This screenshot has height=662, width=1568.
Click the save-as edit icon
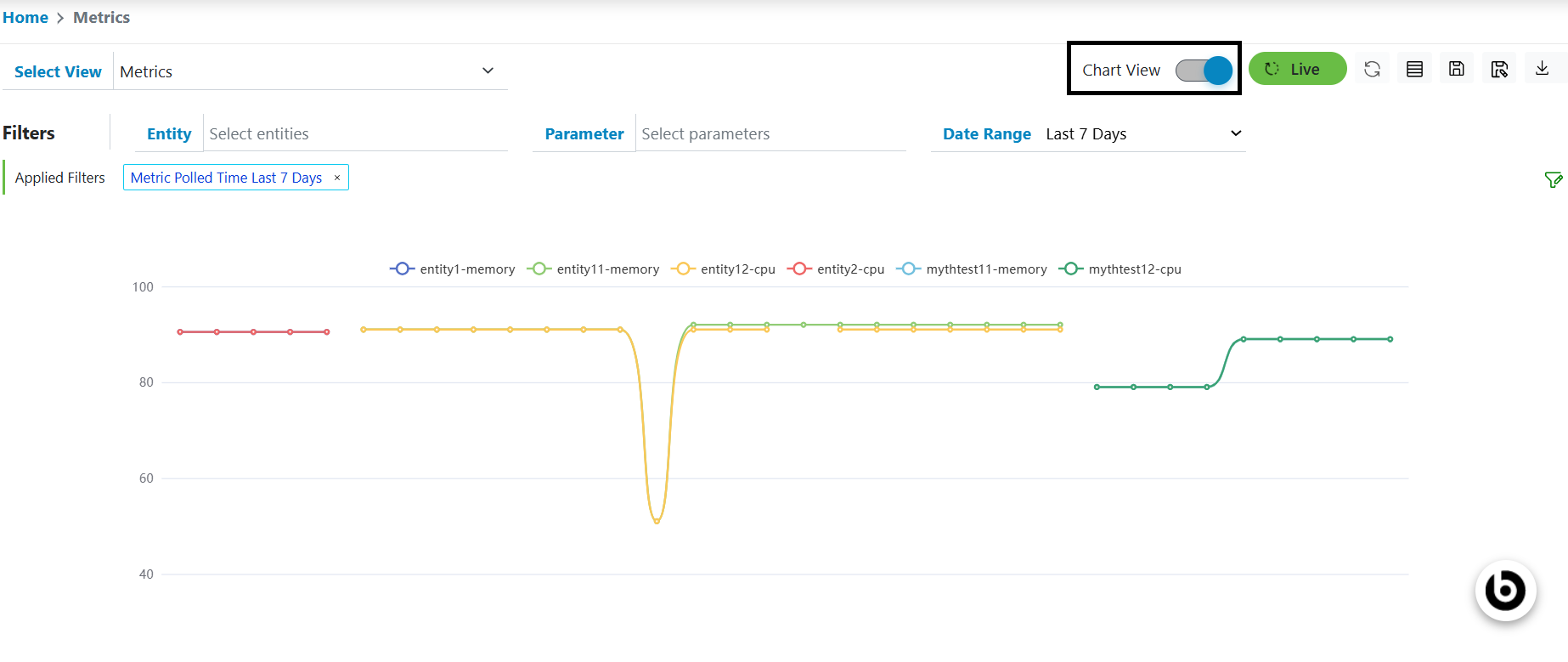(1499, 70)
